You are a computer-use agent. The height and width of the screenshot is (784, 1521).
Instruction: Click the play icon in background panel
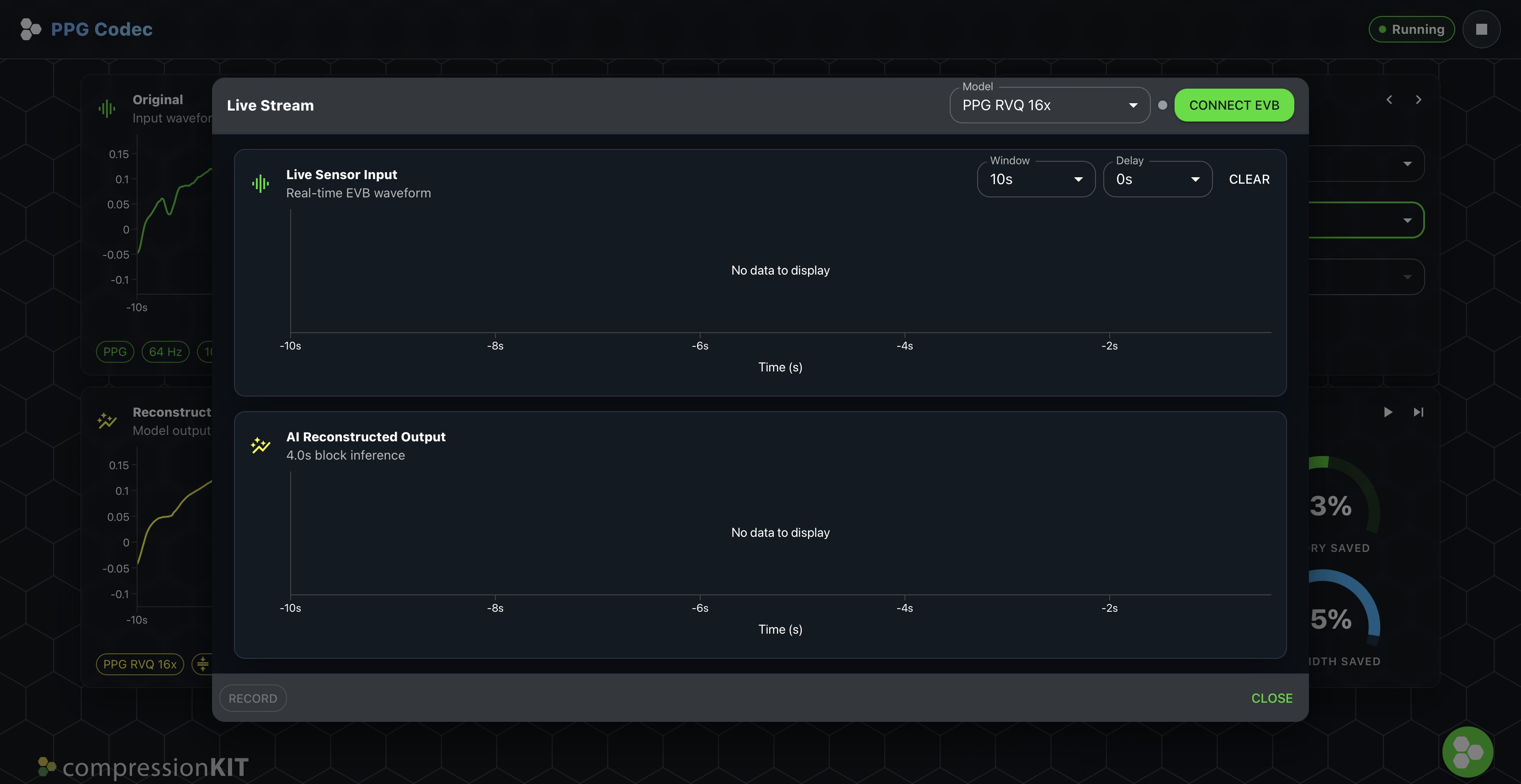click(x=1388, y=412)
